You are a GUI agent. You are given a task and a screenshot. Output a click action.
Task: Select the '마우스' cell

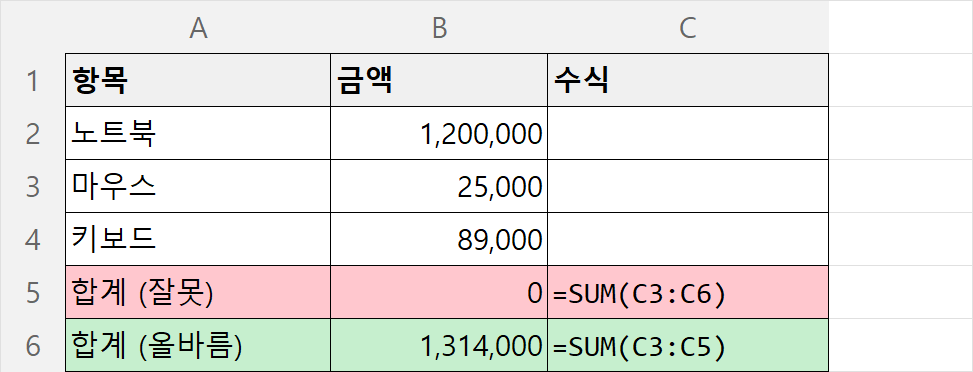pyautogui.click(x=198, y=186)
